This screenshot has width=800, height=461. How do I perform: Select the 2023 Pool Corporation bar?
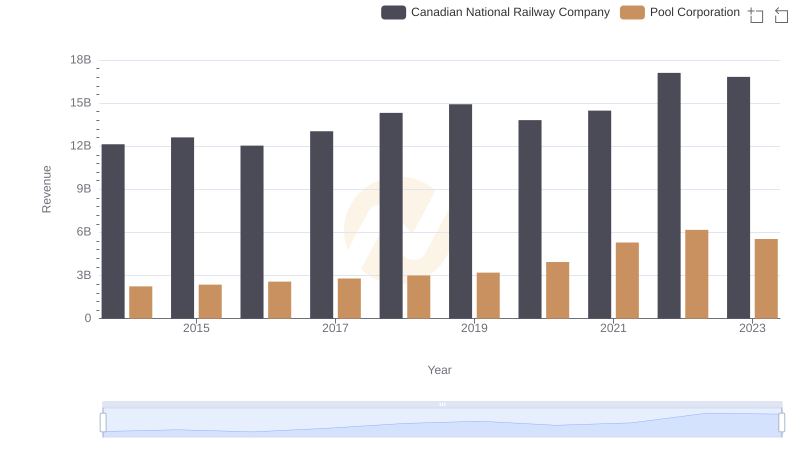click(766, 278)
